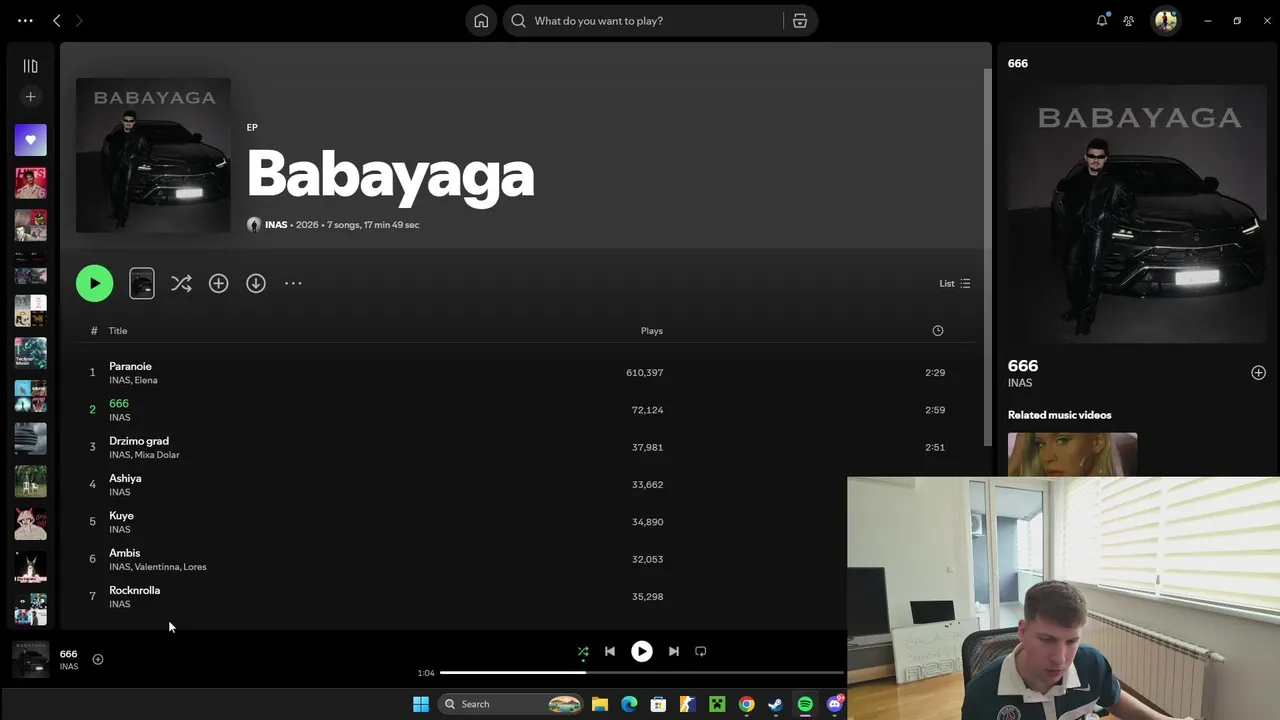Add current song via bottom bar plus icon
This screenshot has height=720, width=1280.
coord(98,659)
